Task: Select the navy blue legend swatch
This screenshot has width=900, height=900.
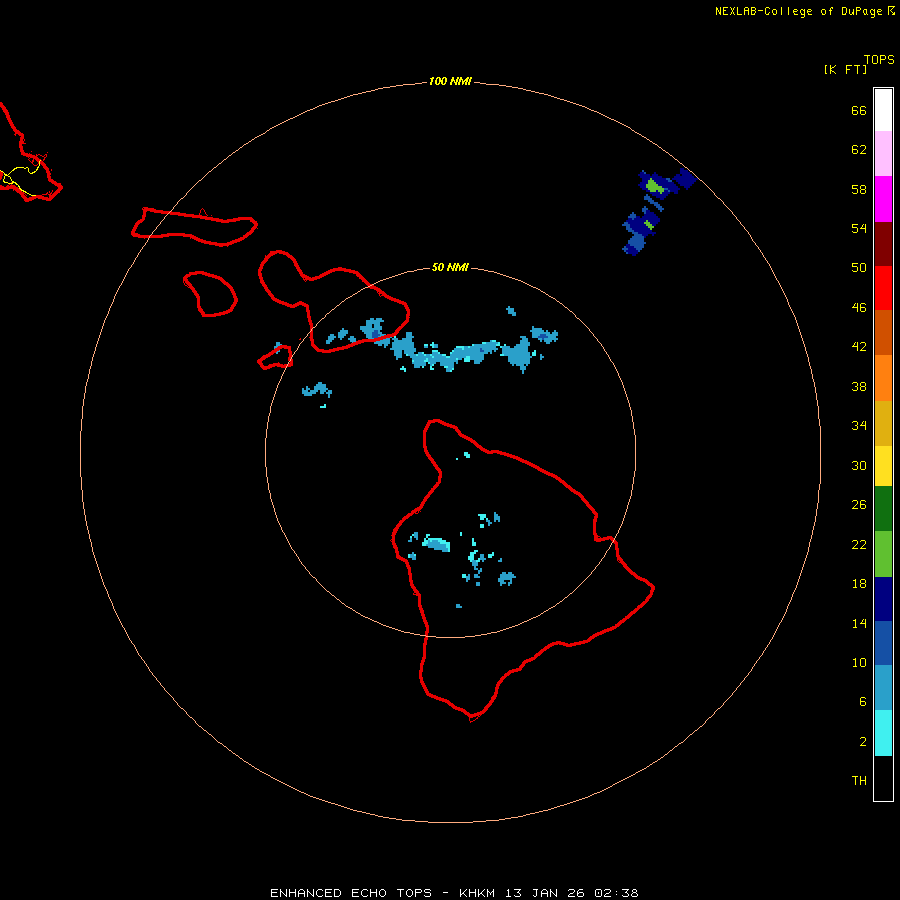Action: click(883, 599)
